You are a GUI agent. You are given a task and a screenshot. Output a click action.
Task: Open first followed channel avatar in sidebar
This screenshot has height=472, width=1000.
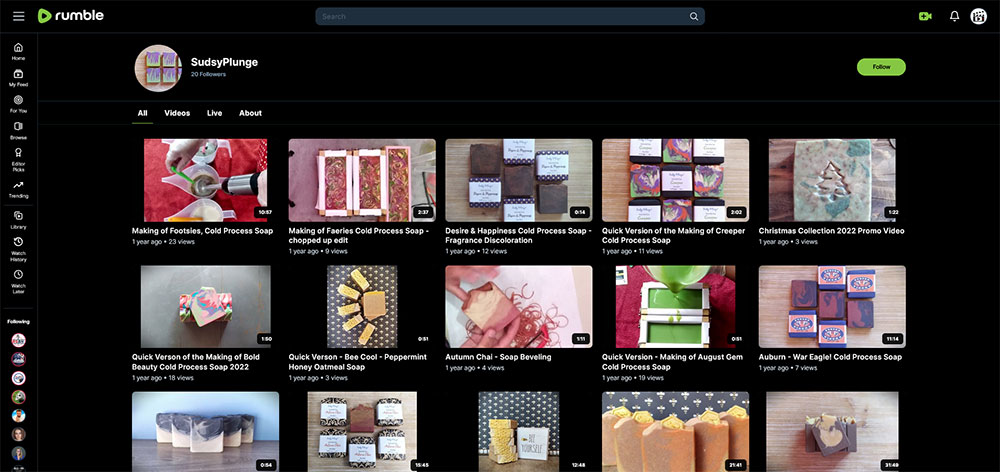[x=18, y=340]
